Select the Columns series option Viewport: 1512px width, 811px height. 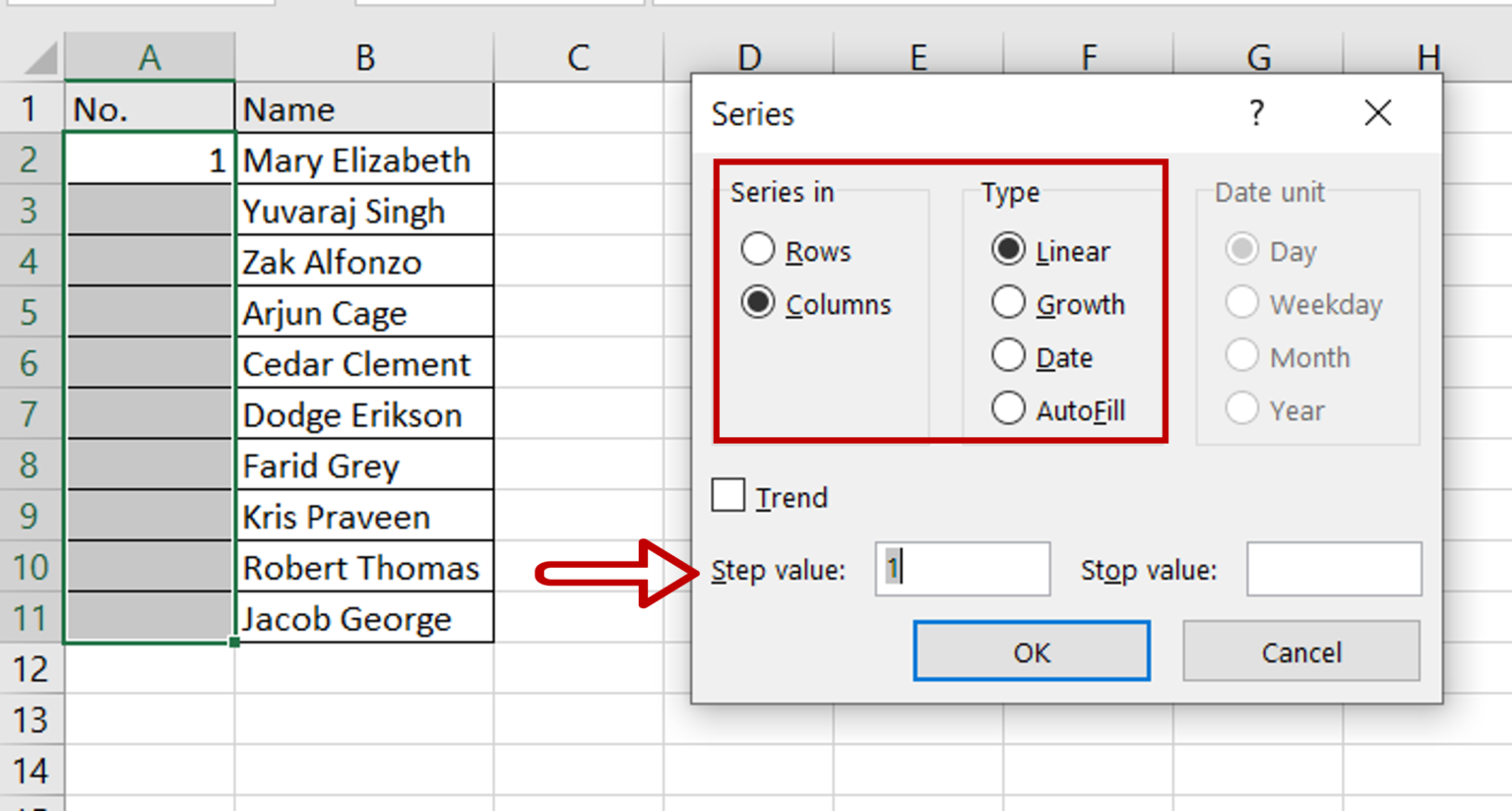758,303
